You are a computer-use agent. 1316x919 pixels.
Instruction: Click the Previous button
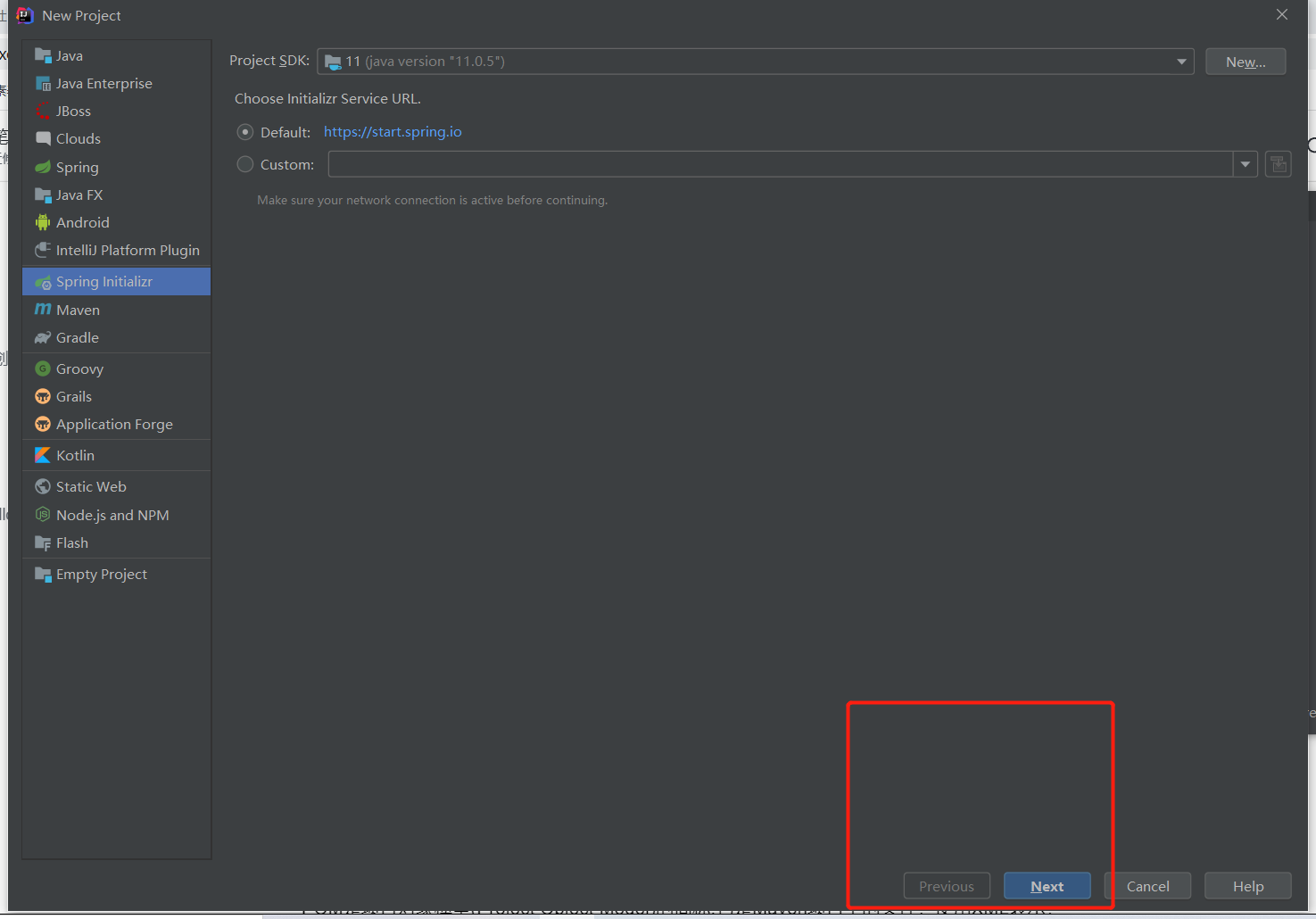point(947,886)
